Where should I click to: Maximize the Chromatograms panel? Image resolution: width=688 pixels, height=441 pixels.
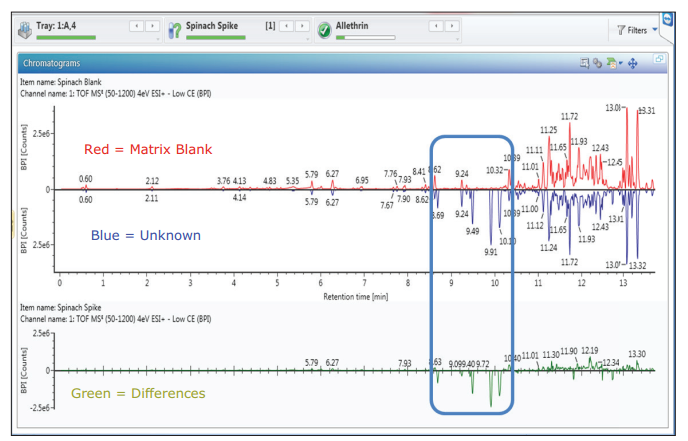pyautogui.click(x=659, y=58)
